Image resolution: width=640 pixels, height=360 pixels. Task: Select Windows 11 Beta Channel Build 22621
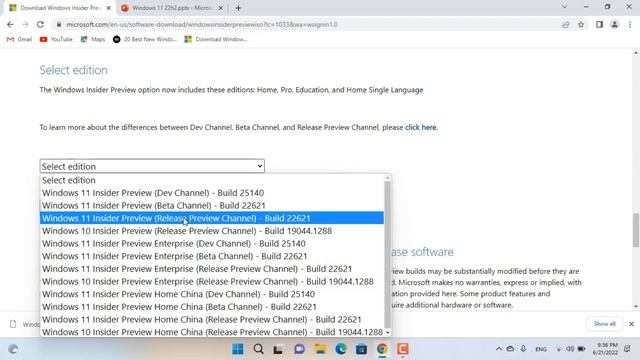tap(212, 205)
